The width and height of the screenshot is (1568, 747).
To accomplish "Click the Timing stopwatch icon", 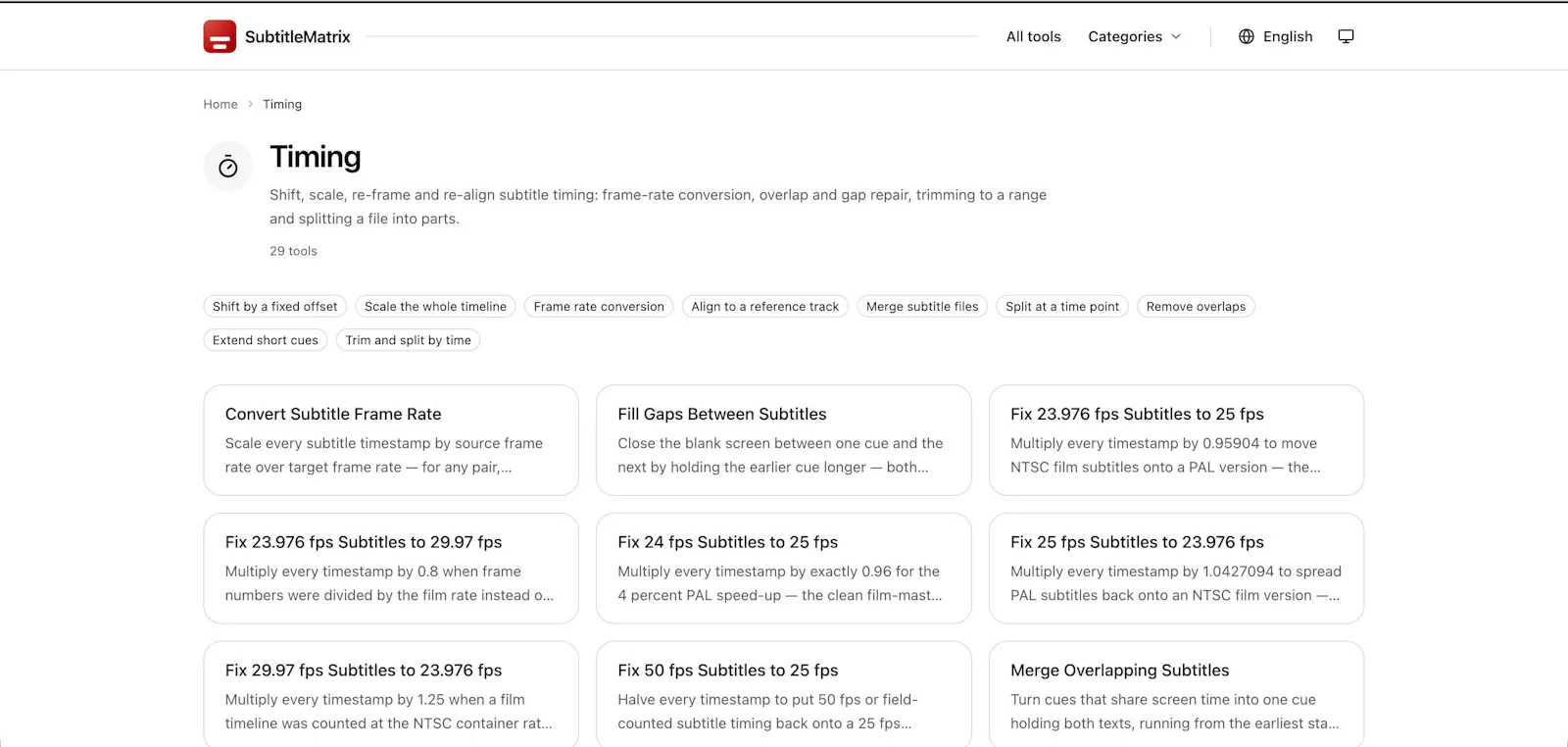I will pos(228,167).
